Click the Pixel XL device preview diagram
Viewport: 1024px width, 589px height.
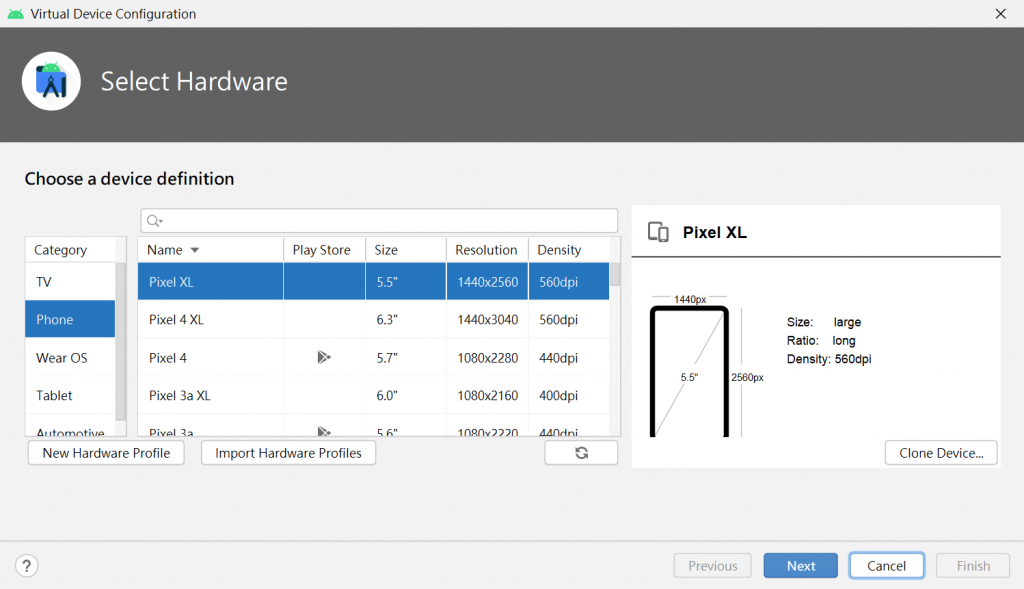[707, 366]
